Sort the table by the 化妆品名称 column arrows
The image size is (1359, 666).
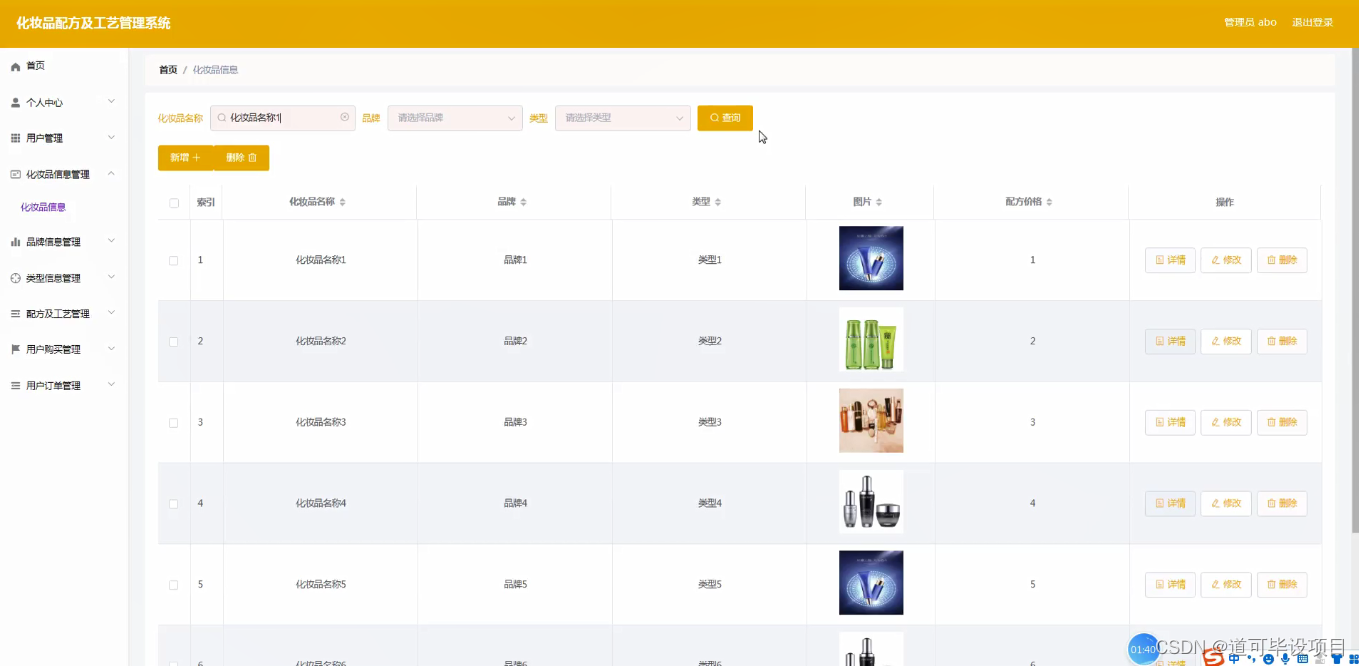click(x=342, y=202)
